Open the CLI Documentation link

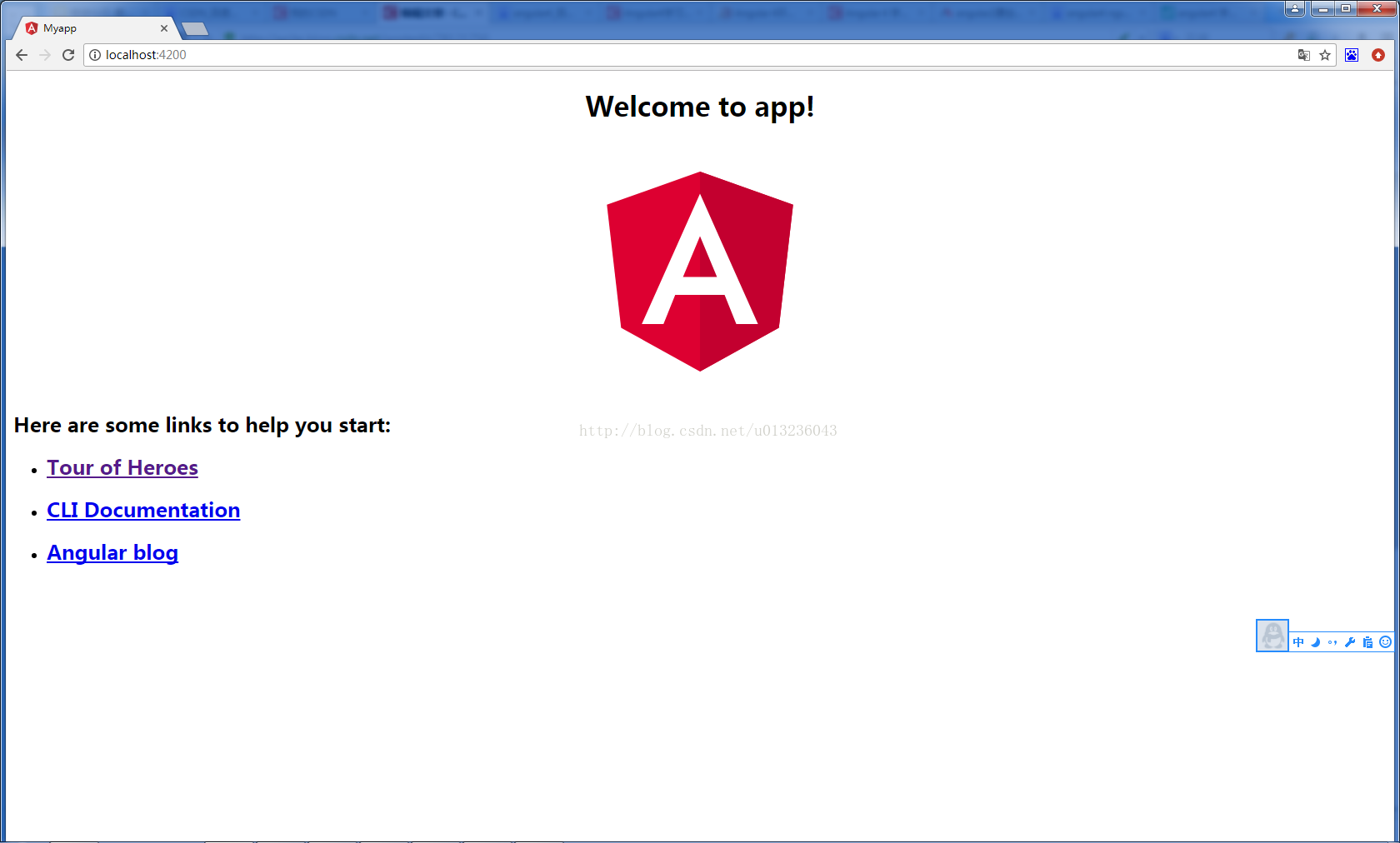click(143, 511)
